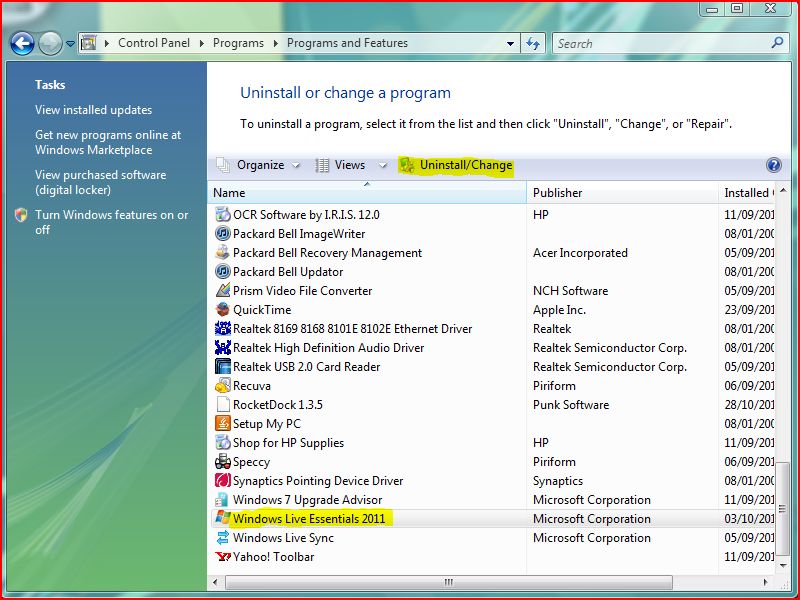The width and height of the screenshot is (800, 600).
Task: Click 'NCH Software' publisher cell
Action: click(x=570, y=291)
